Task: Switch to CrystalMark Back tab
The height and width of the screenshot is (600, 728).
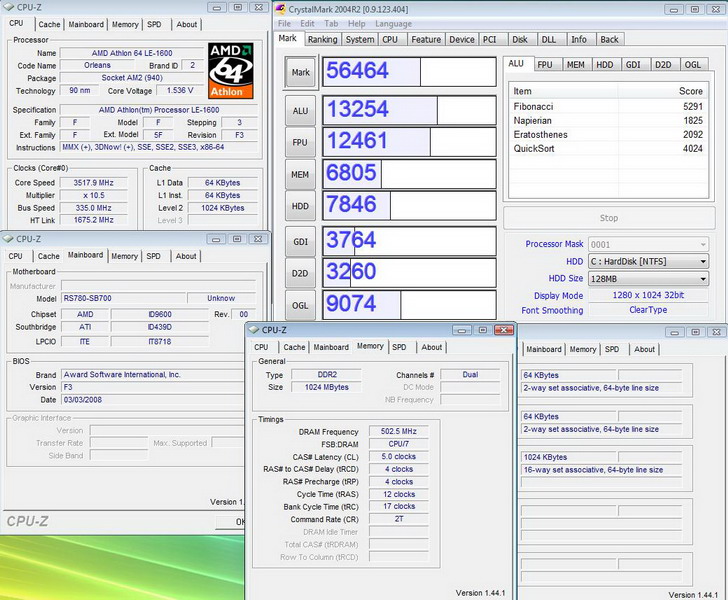Action: pos(609,39)
